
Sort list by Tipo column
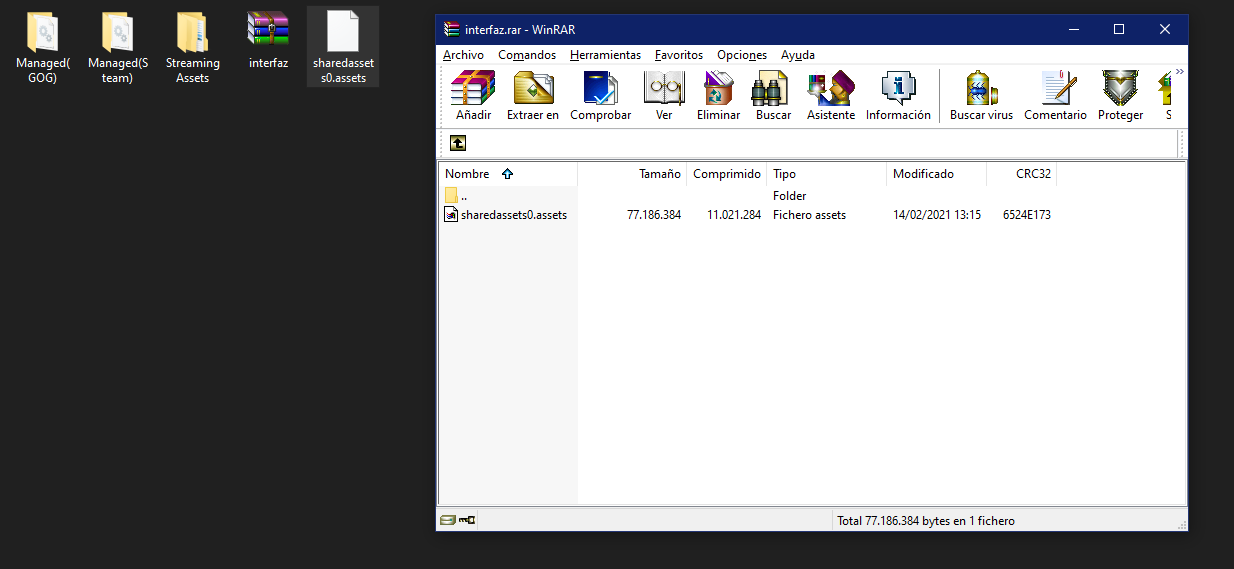click(x=827, y=174)
